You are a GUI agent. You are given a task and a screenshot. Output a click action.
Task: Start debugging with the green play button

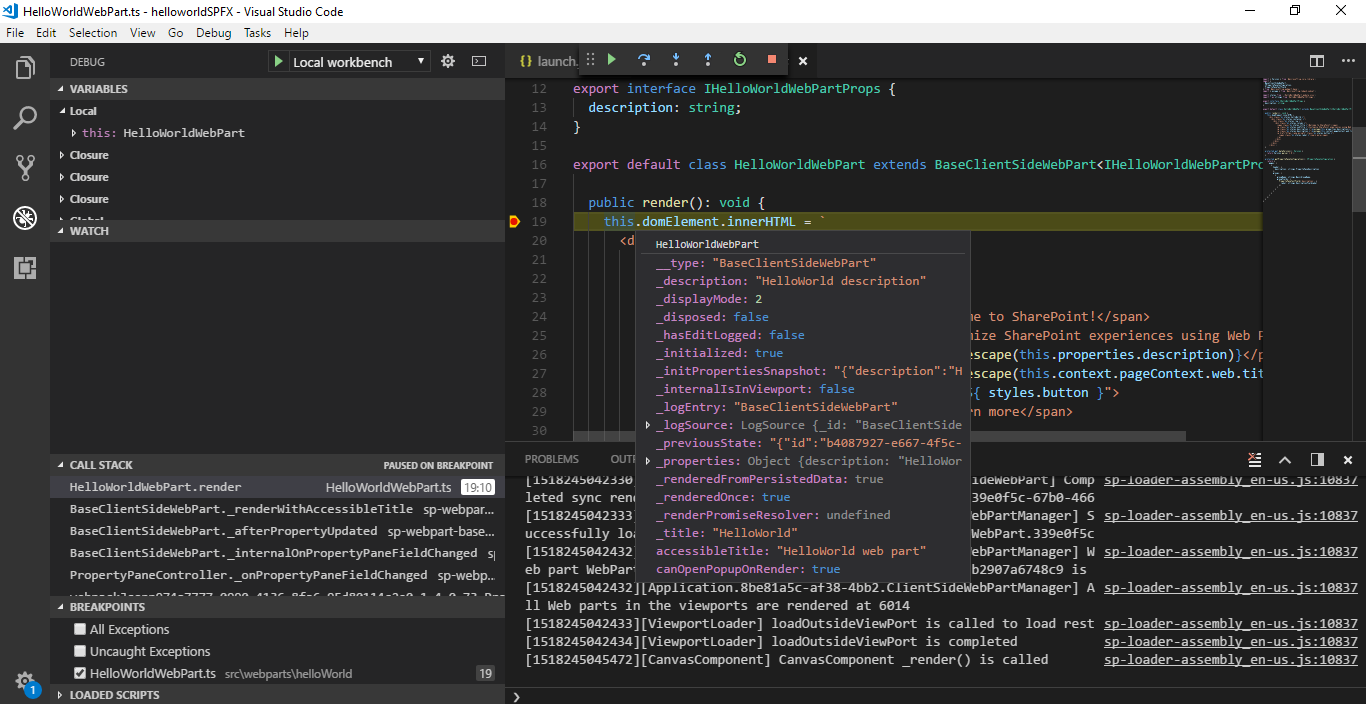point(278,62)
